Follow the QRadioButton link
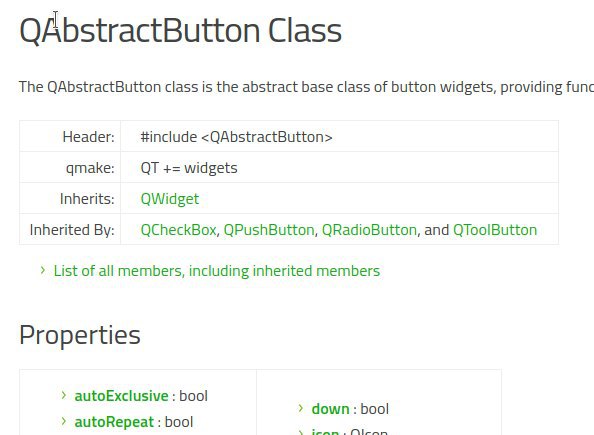This screenshot has height=435, width=594. pos(369,230)
